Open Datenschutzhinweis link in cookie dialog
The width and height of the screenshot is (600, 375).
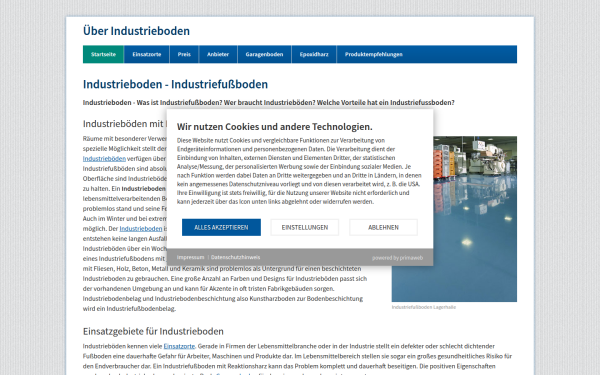(x=235, y=258)
